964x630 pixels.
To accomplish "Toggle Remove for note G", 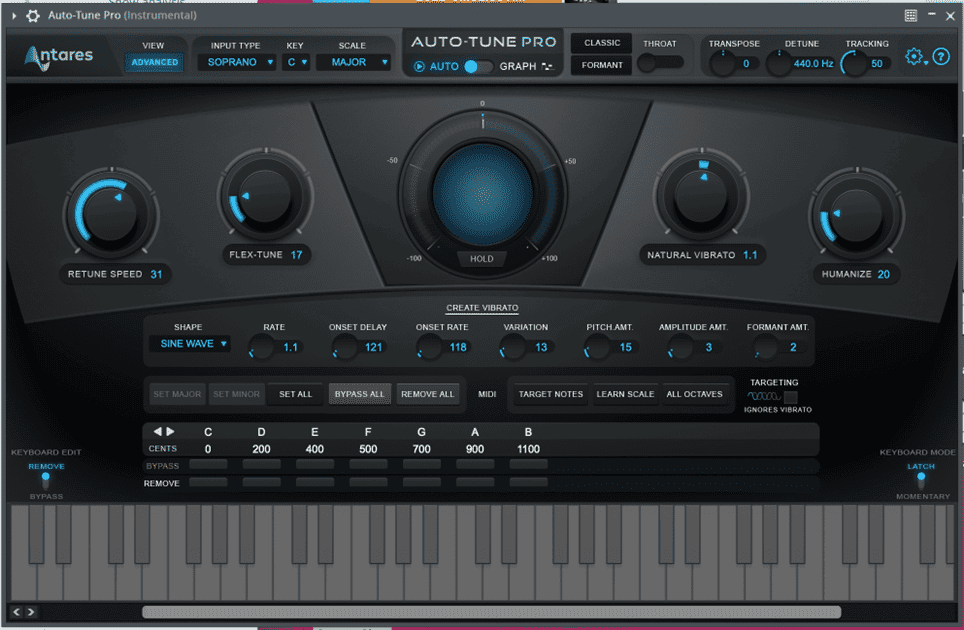I will (x=422, y=482).
